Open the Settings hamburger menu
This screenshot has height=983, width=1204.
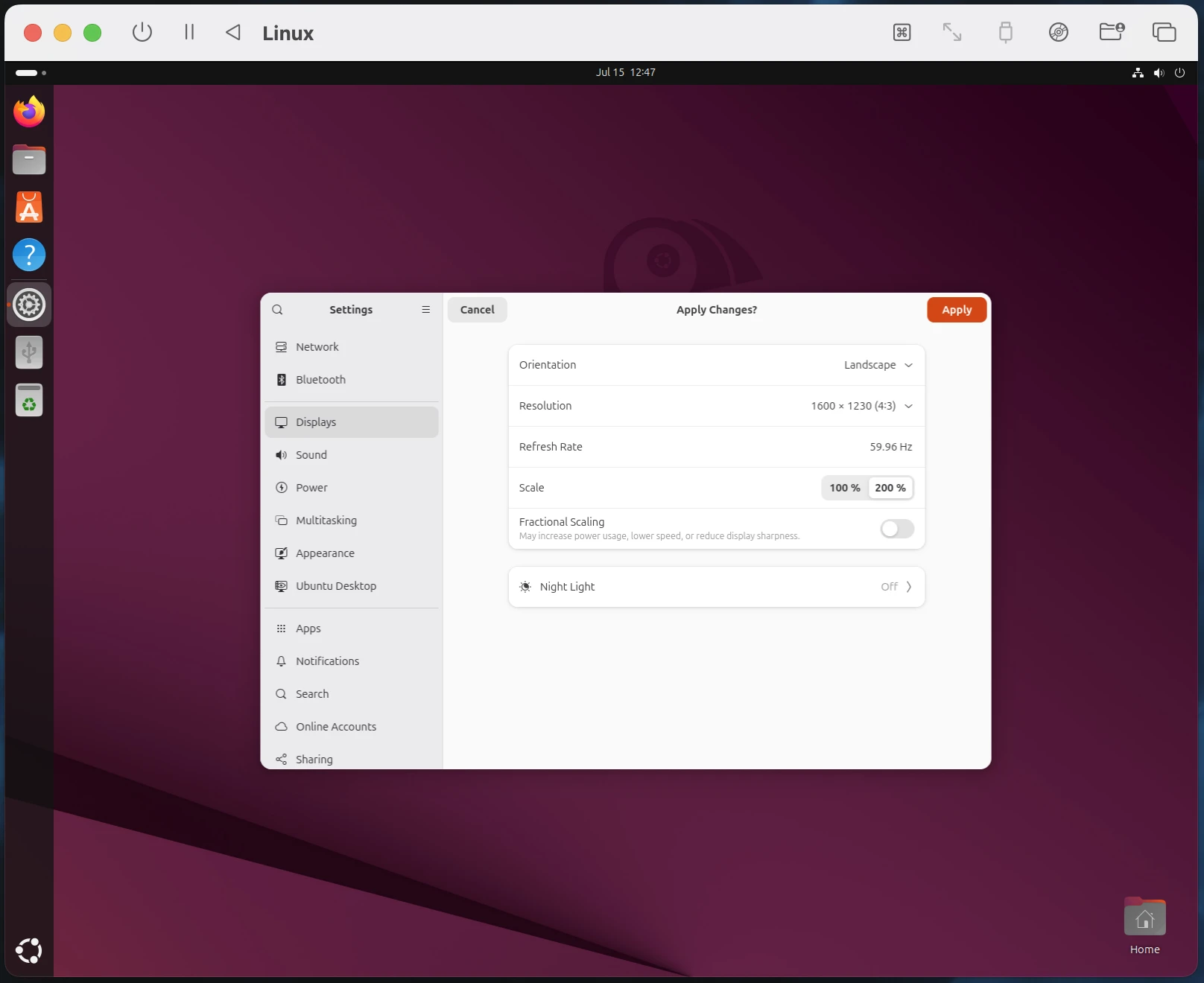tap(426, 310)
